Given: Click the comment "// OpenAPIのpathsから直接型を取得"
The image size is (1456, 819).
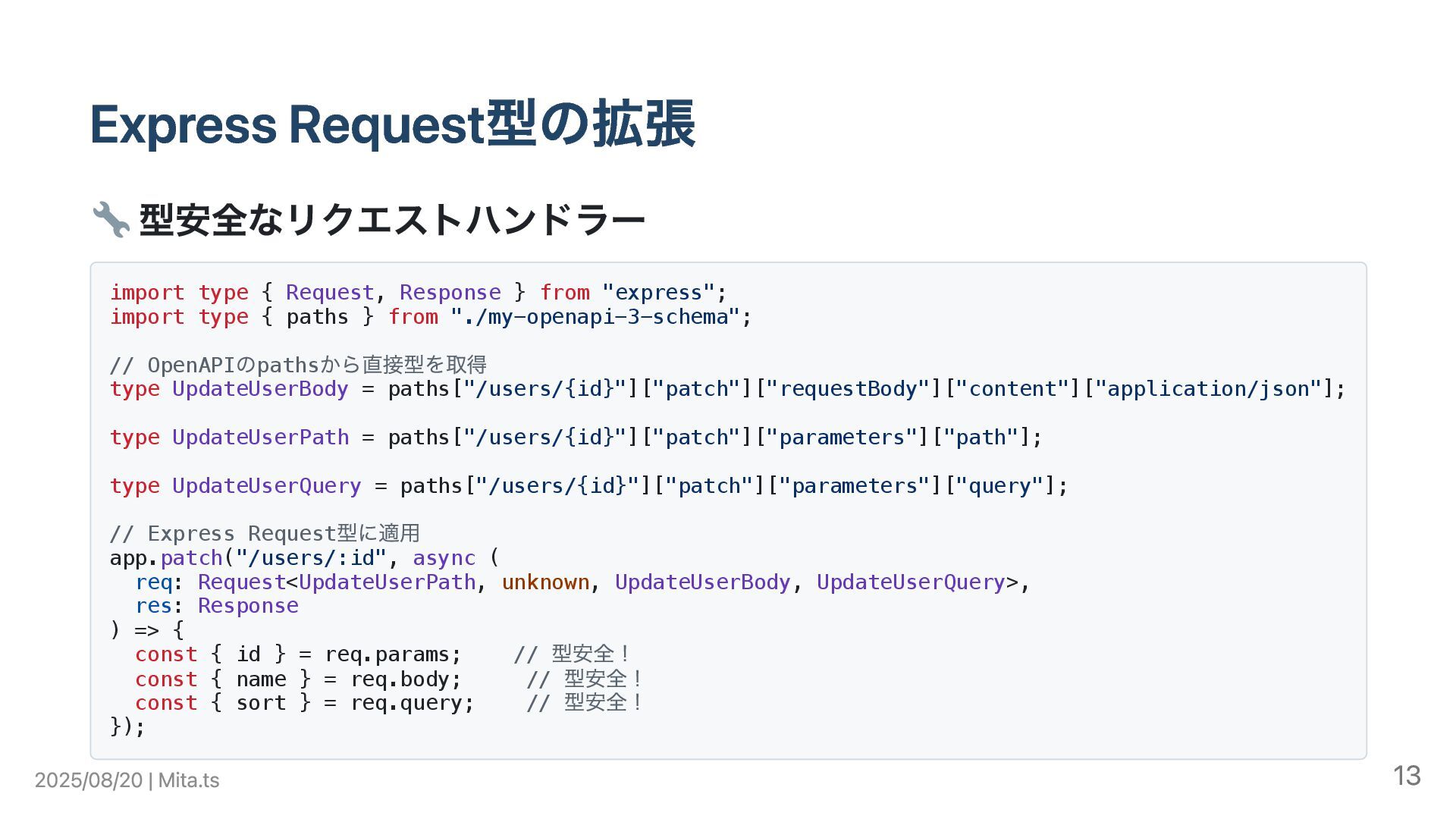Looking at the screenshot, I should [x=298, y=365].
